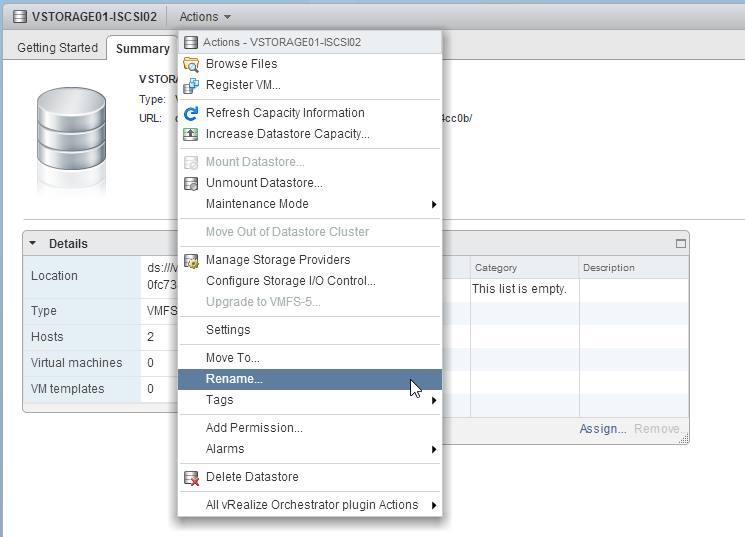The width and height of the screenshot is (745, 537).
Task: Click the Register VM icon
Action: (191, 85)
